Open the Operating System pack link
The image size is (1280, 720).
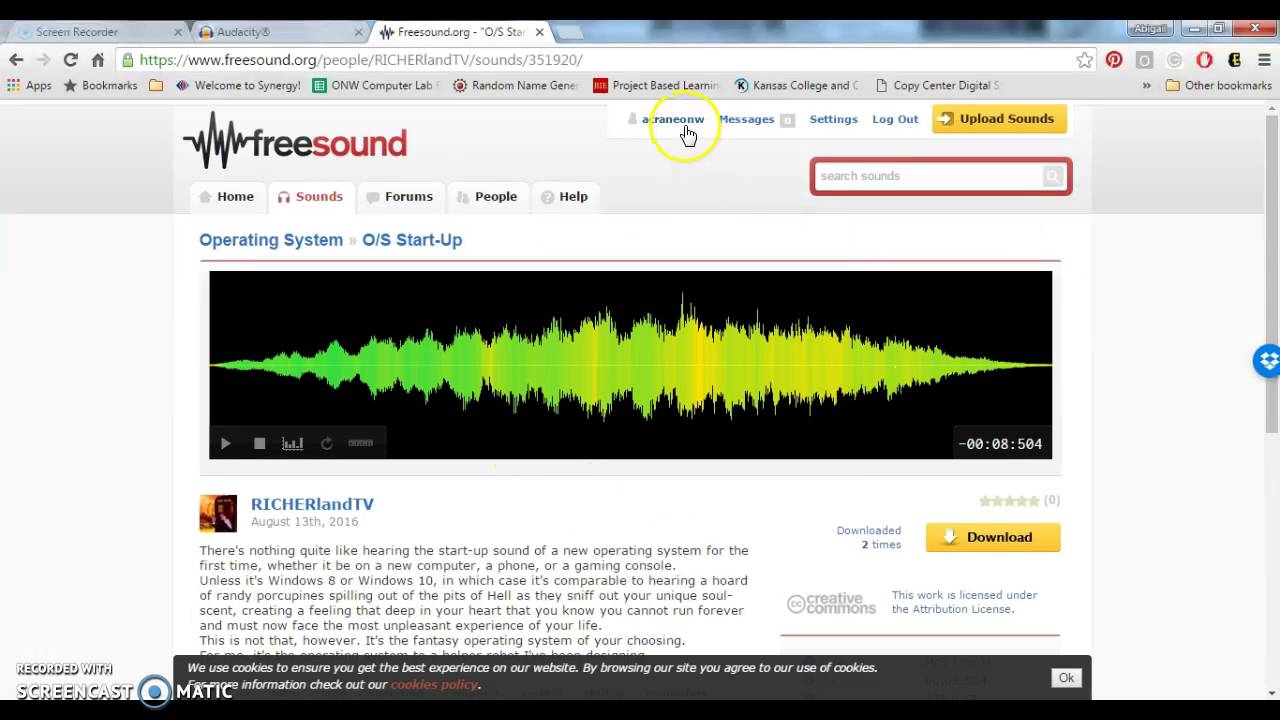271,240
